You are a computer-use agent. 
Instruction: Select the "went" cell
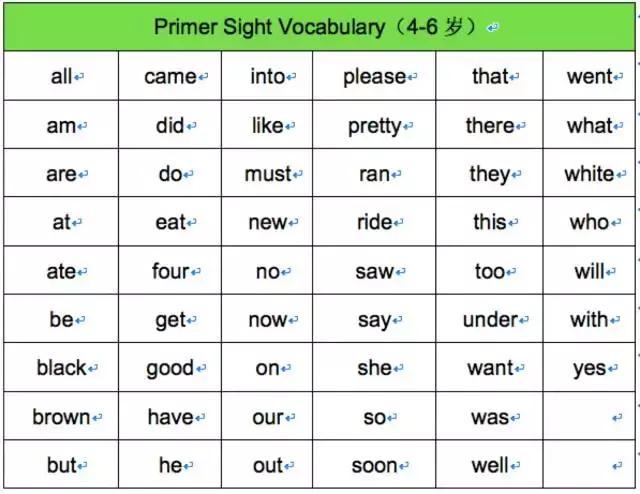click(589, 77)
